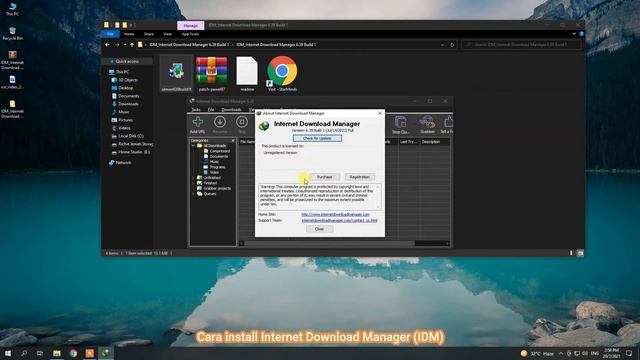
Task: Click the Windows Start button
Action: (7, 353)
